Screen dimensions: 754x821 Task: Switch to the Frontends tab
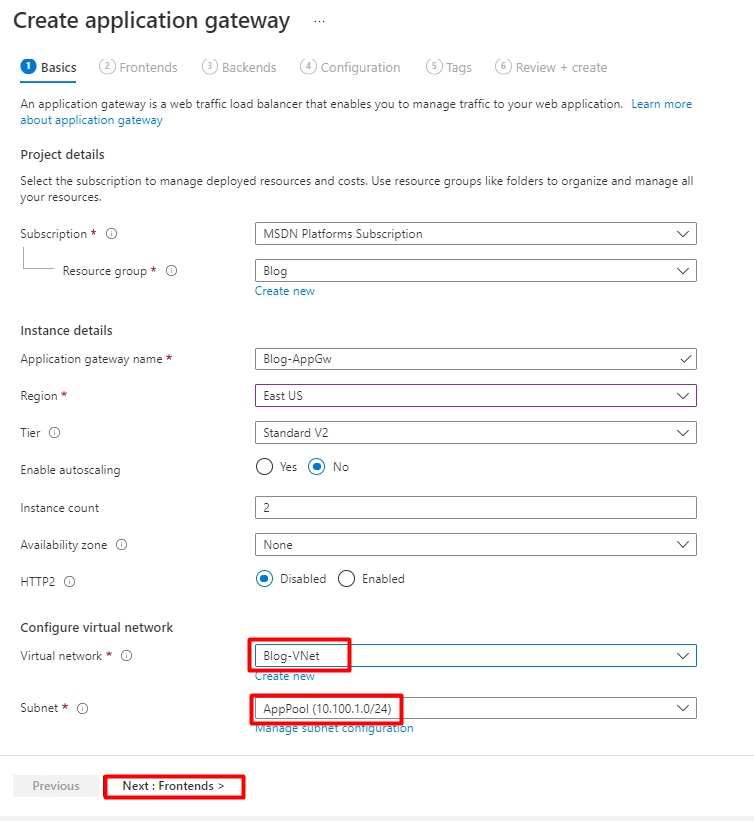coord(139,68)
